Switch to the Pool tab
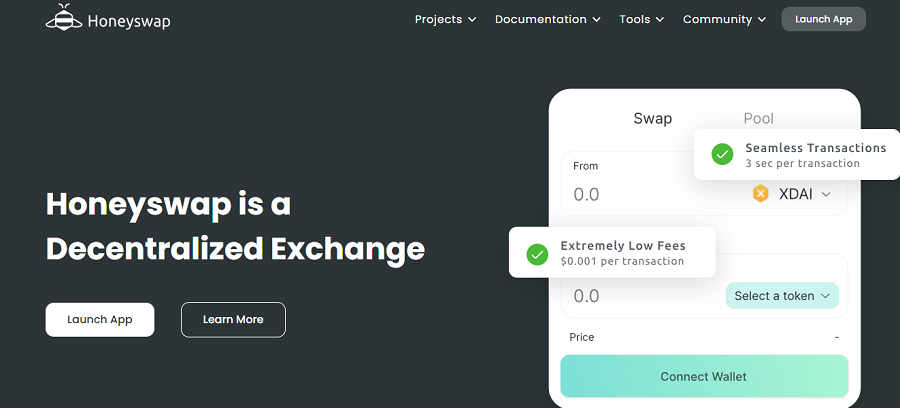Screen dimensions: 900x408 (x=759, y=119)
